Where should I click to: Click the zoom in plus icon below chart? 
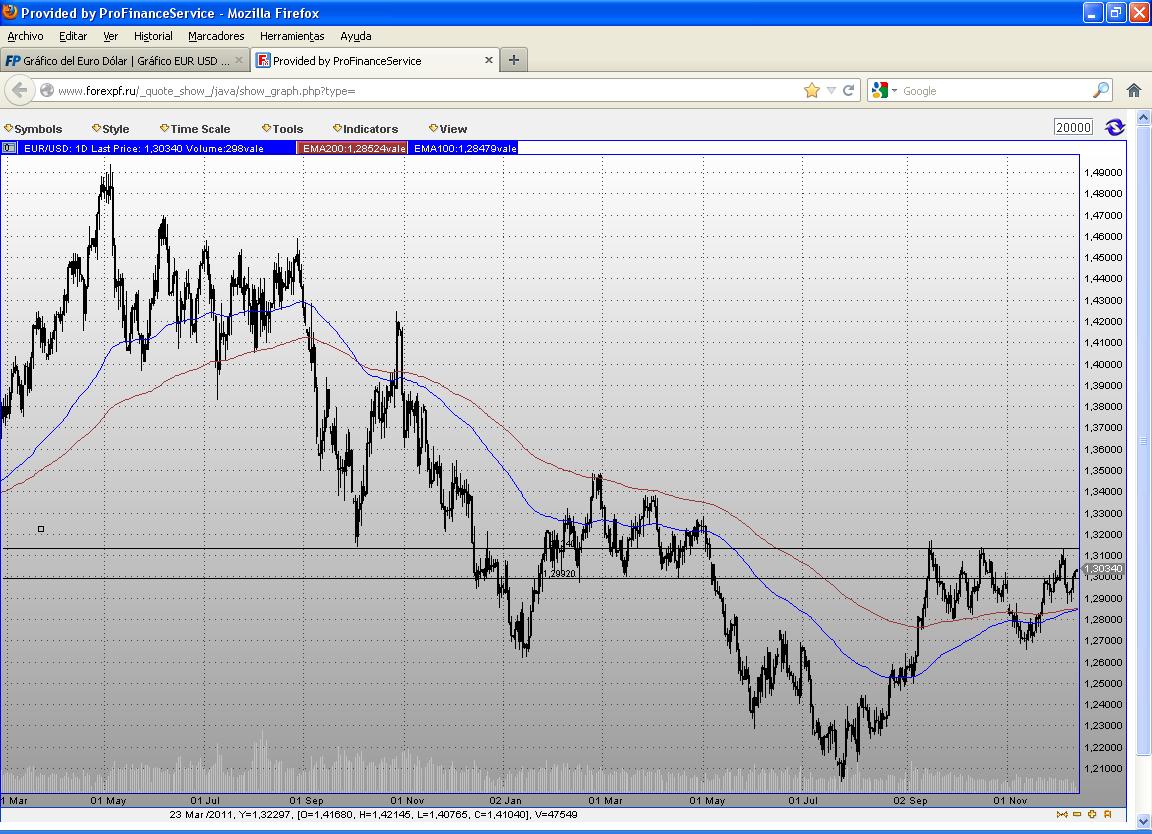pyautogui.click(x=1093, y=814)
